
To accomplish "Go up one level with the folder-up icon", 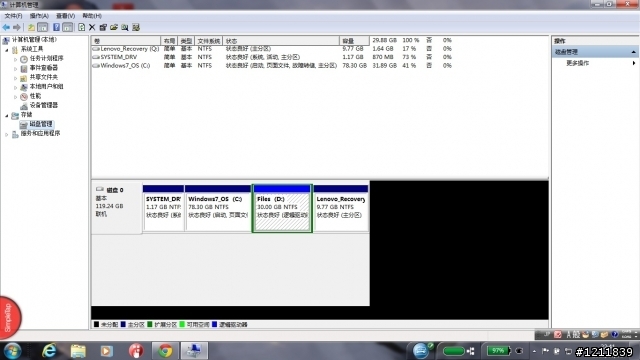I will [31, 27].
